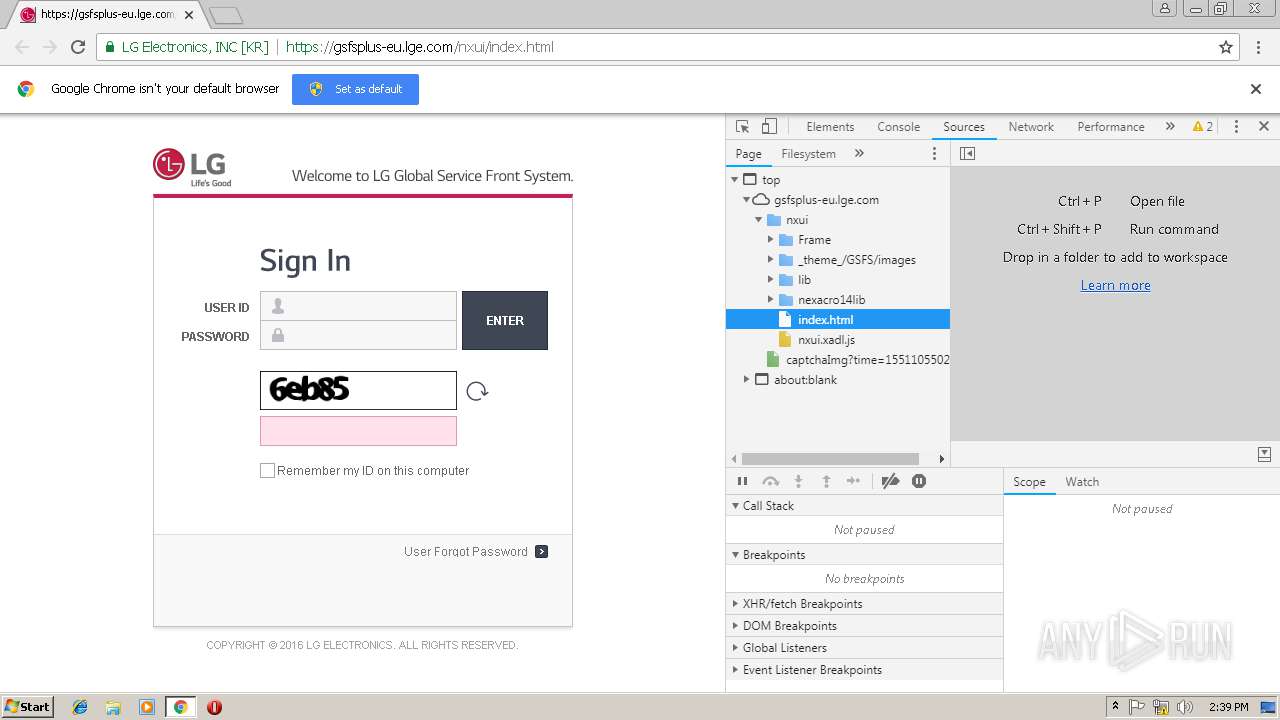Image resolution: width=1280 pixels, height=720 pixels.
Task: Select the Page navigator tab
Action: click(x=748, y=154)
